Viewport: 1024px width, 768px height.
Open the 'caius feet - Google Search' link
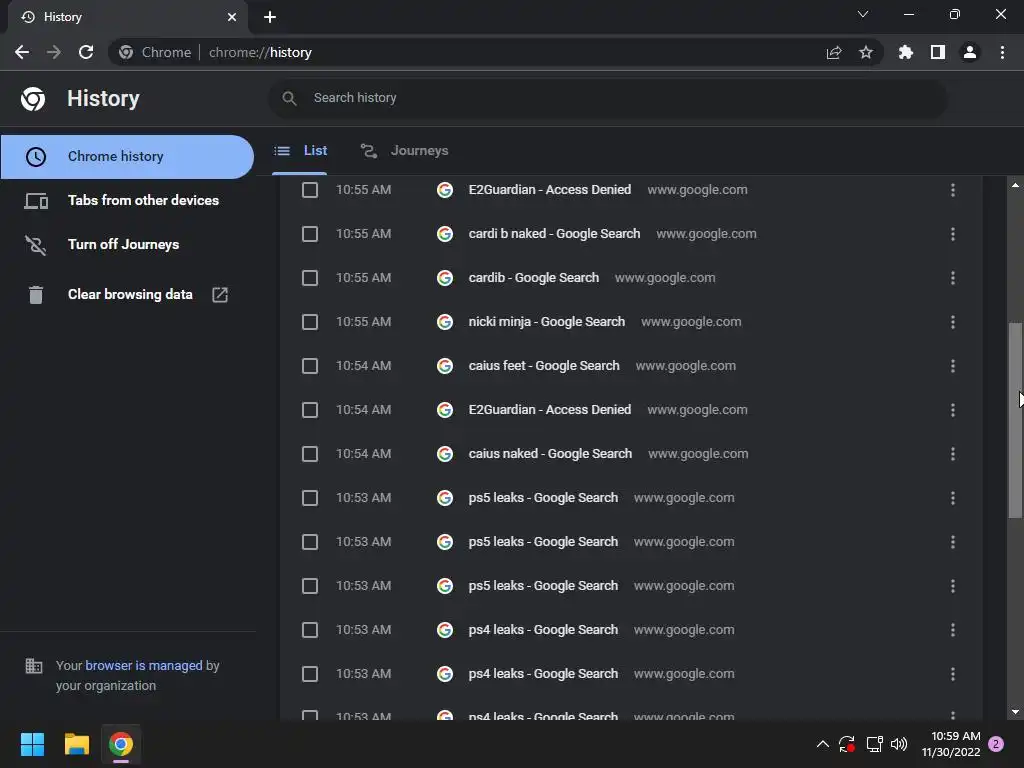coord(544,366)
